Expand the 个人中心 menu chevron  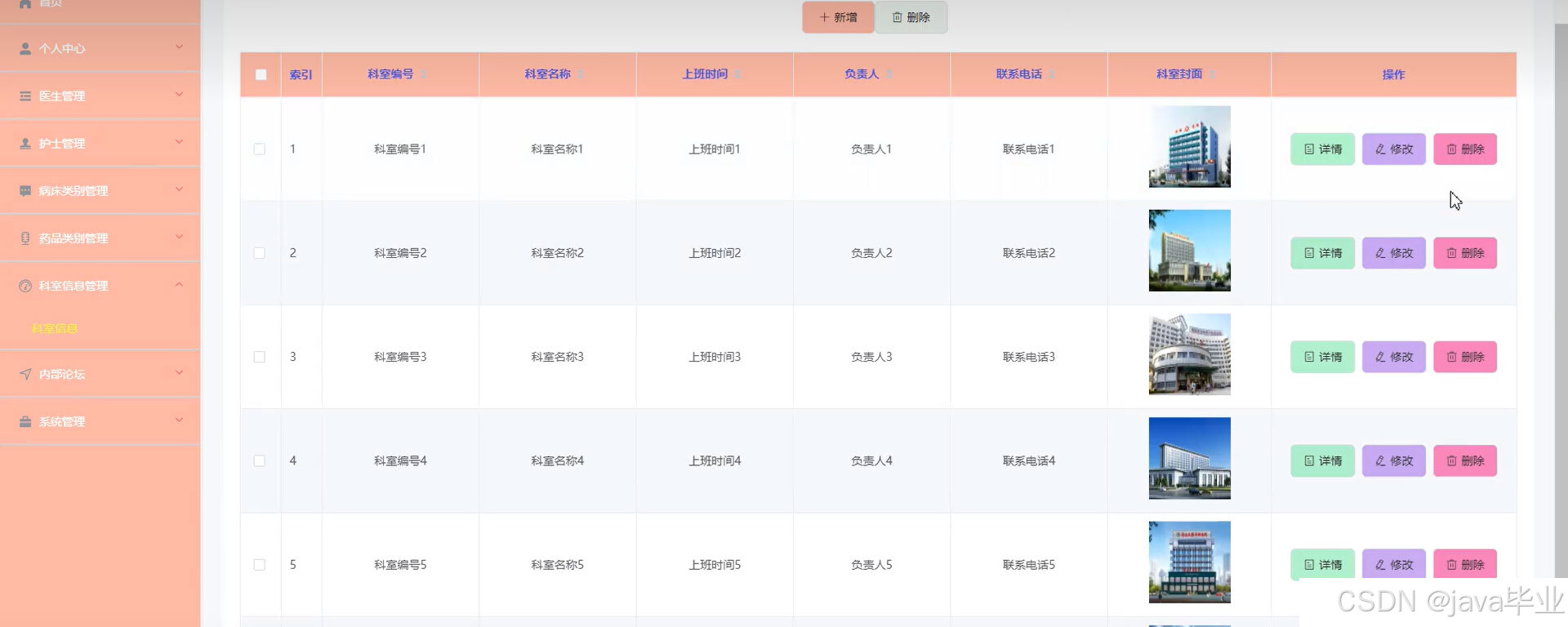179,47
